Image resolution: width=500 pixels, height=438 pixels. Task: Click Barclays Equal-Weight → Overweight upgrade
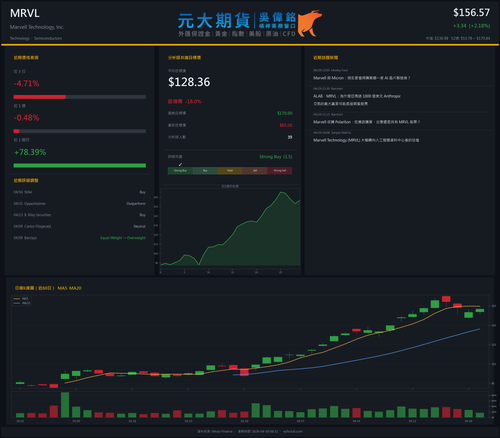pyautogui.click(x=123, y=238)
